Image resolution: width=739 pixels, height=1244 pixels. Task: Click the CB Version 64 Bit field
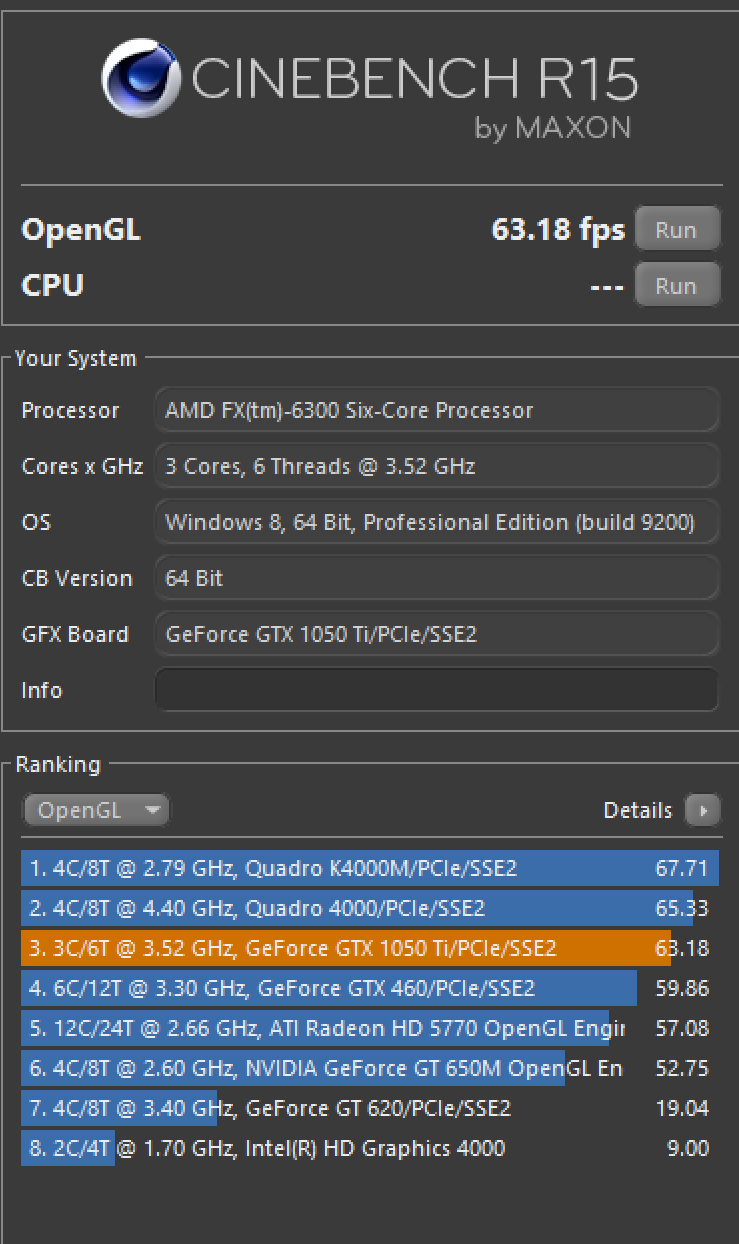coord(437,578)
